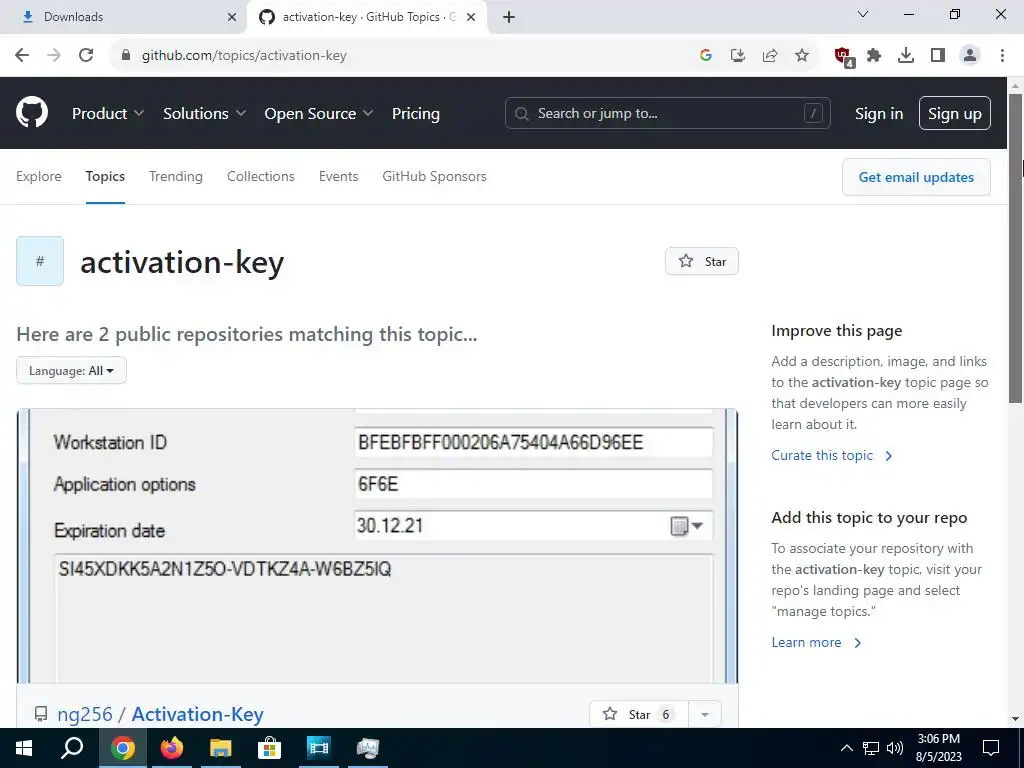The image size is (1024, 768).
Task: Star the activation-key topic
Action: pyautogui.click(x=702, y=261)
